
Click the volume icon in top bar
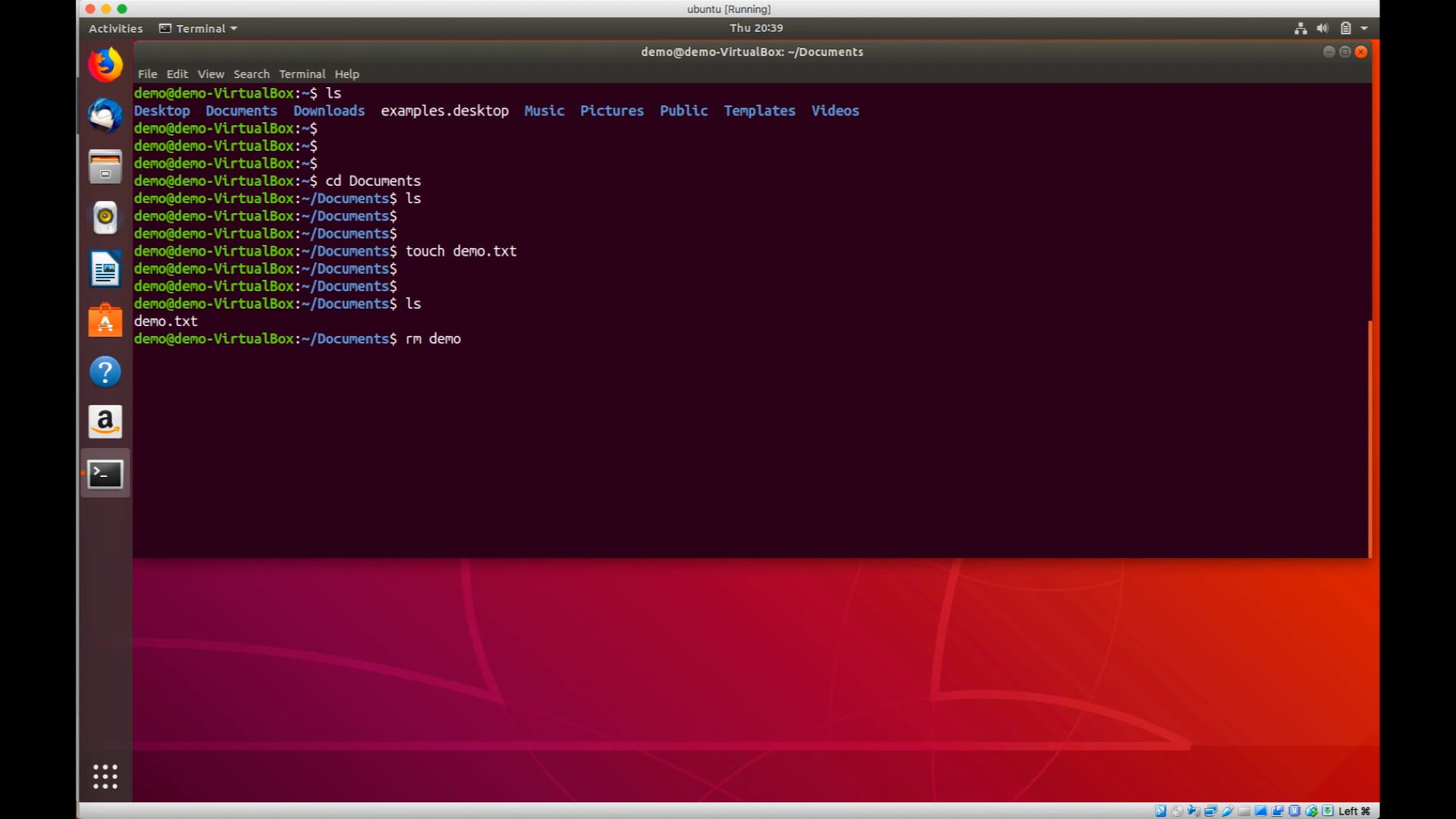tap(1323, 29)
